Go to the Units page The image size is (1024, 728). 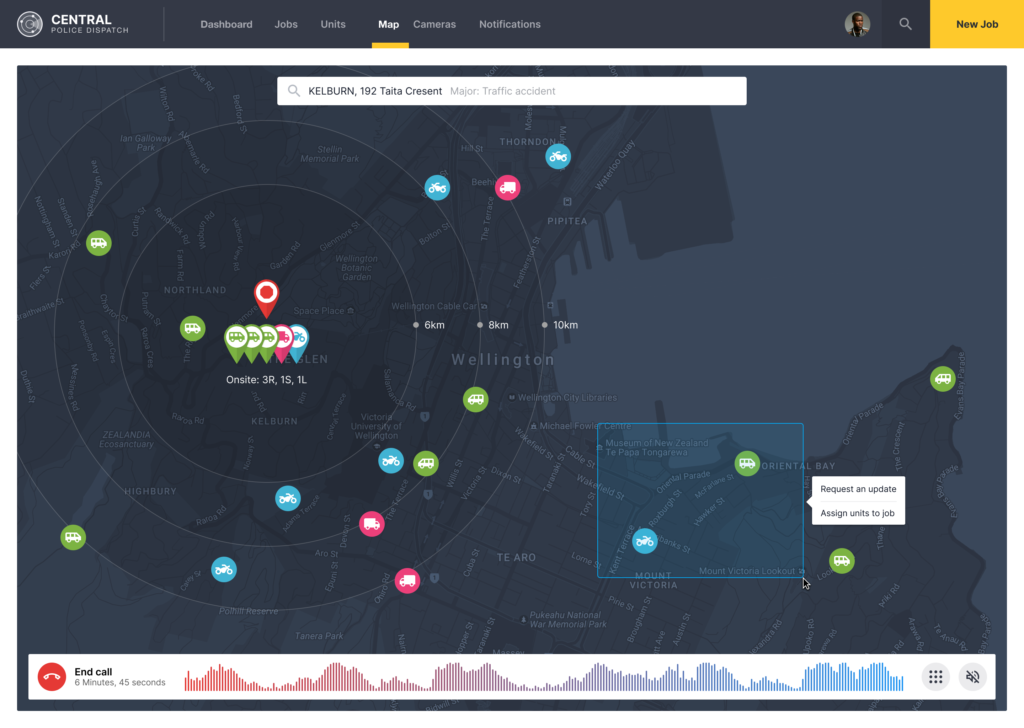333,24
